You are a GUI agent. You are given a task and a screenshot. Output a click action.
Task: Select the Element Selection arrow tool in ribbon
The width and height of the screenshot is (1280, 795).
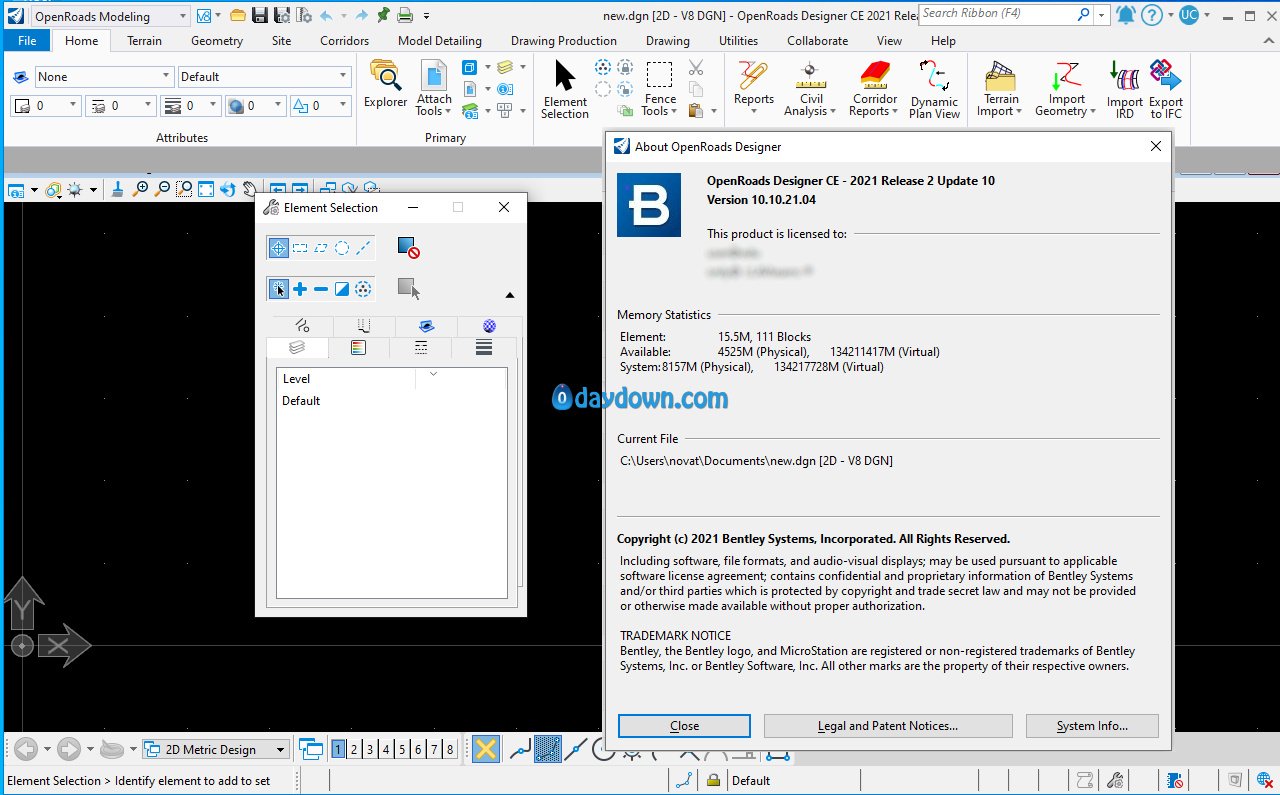tap(565, 89)
